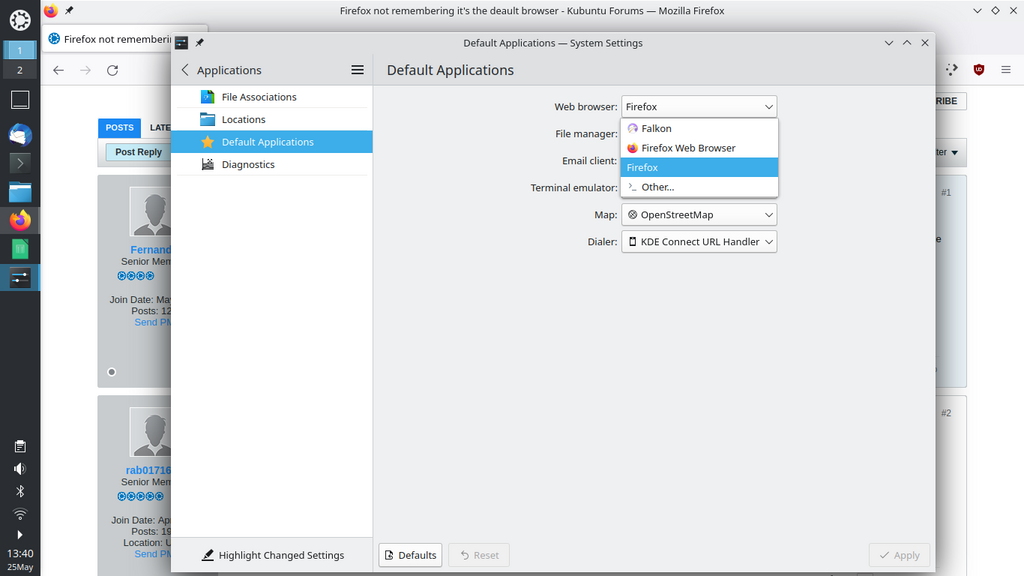This screenshot has height=576, width=1024.
Task: Open Dolphin file manager in panel
Action: coord(20,192)
